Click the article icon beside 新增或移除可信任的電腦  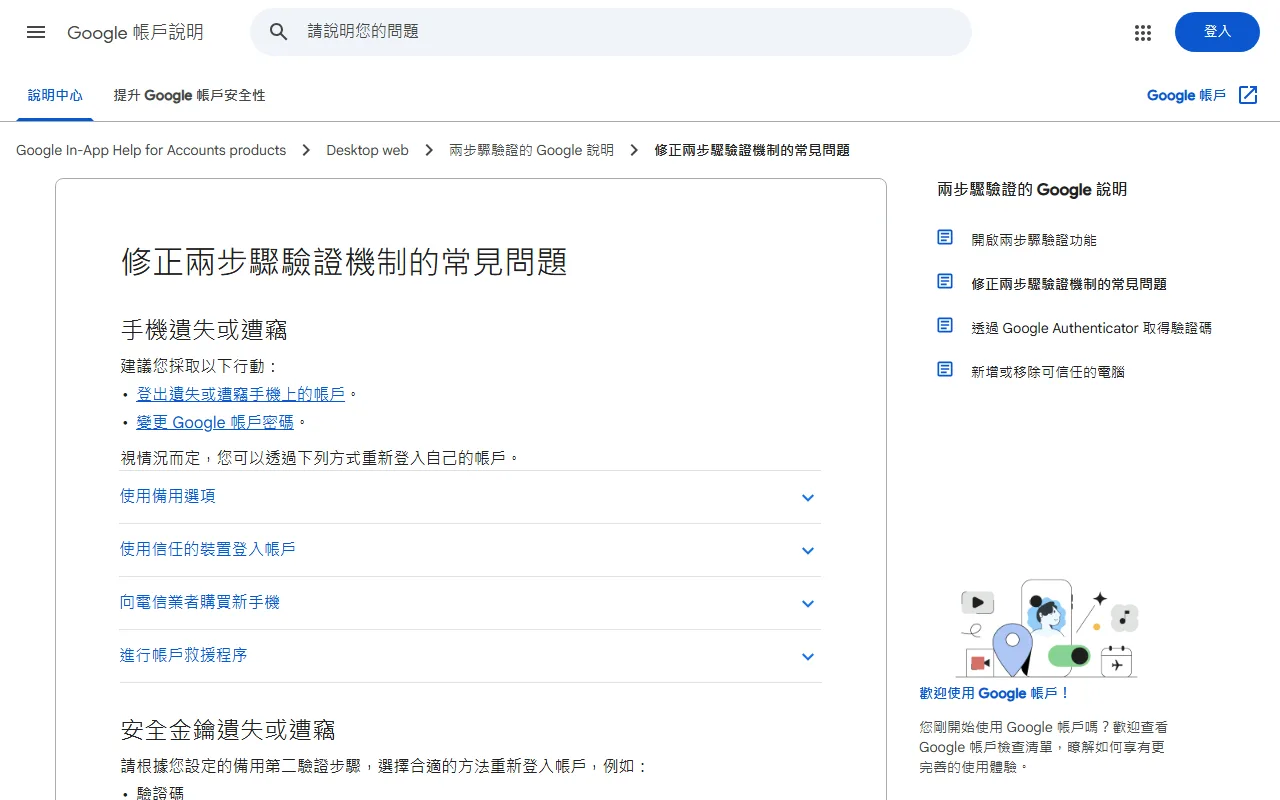click(x=945, y=370)
